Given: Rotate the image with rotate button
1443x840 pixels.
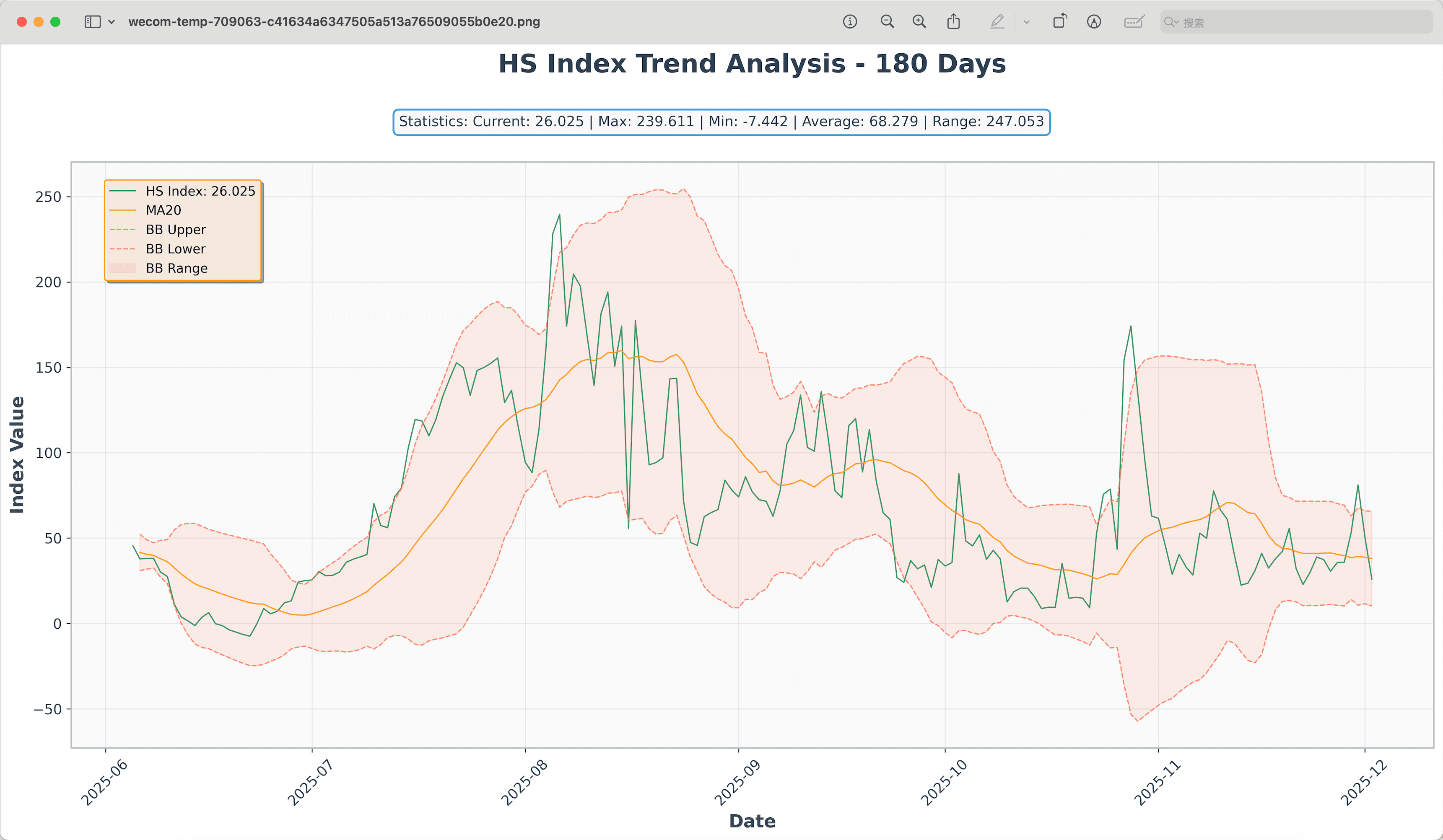Looking at the screenshot, I should coord(1060,21).
